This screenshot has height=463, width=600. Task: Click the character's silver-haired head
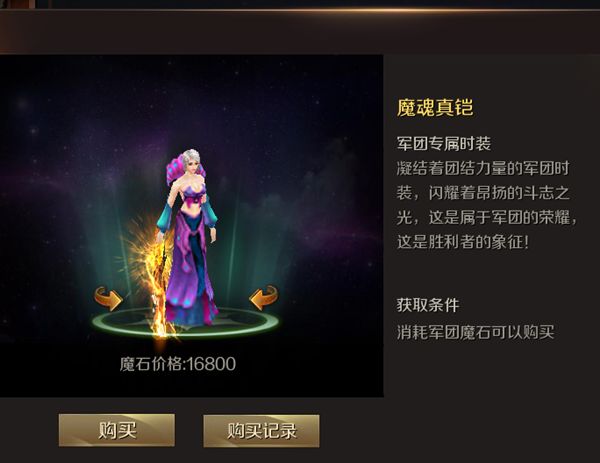[x=191, y=160]
